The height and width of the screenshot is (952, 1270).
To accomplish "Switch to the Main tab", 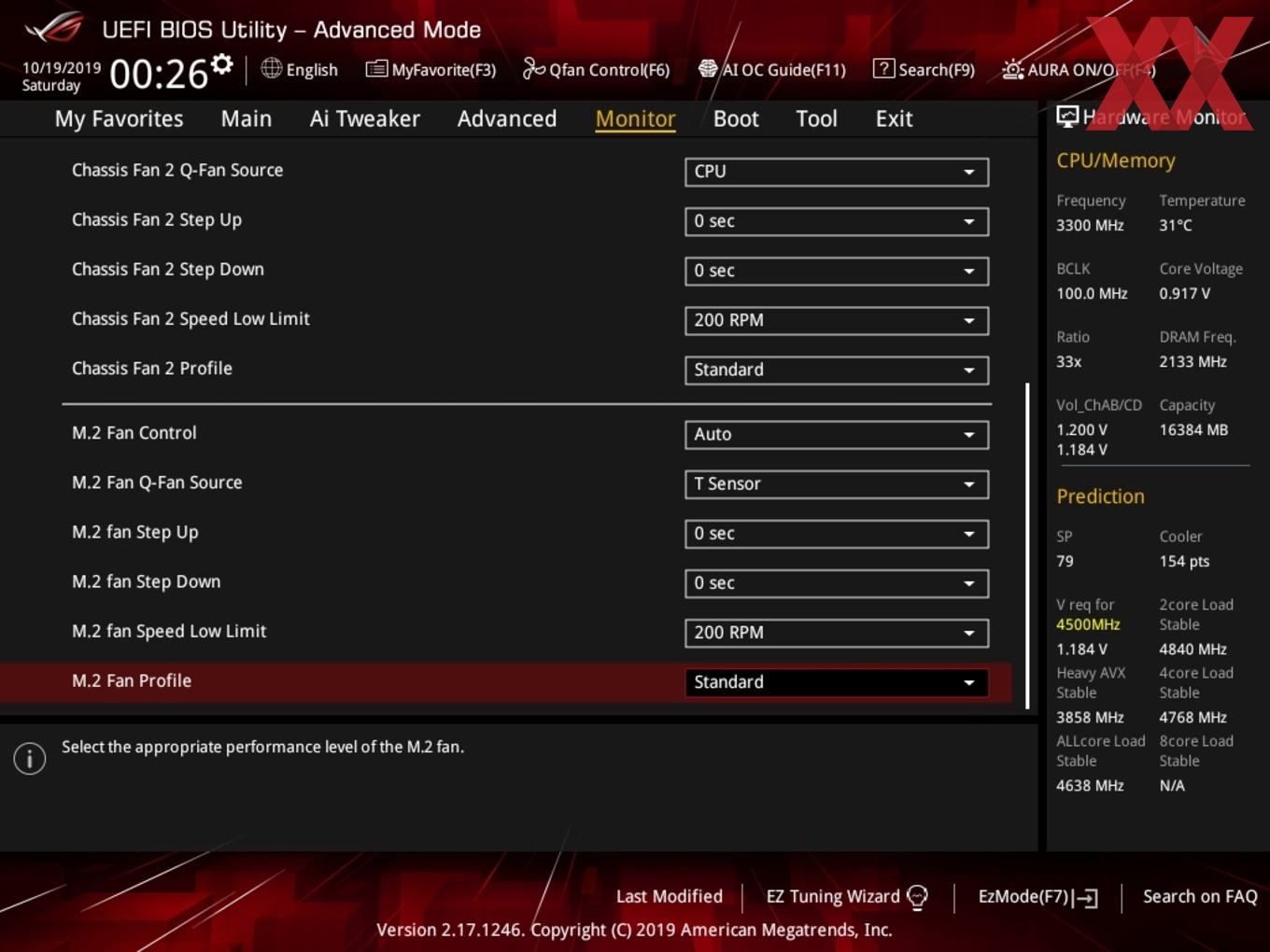I will (247, 119).
